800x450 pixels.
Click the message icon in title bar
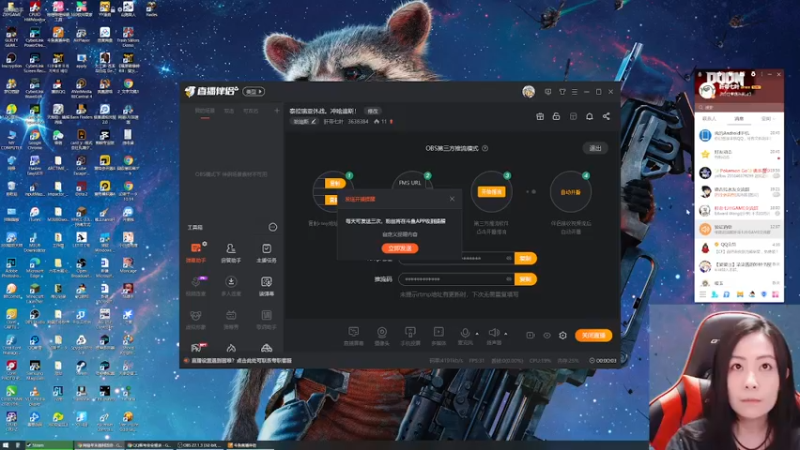point(548,92)
